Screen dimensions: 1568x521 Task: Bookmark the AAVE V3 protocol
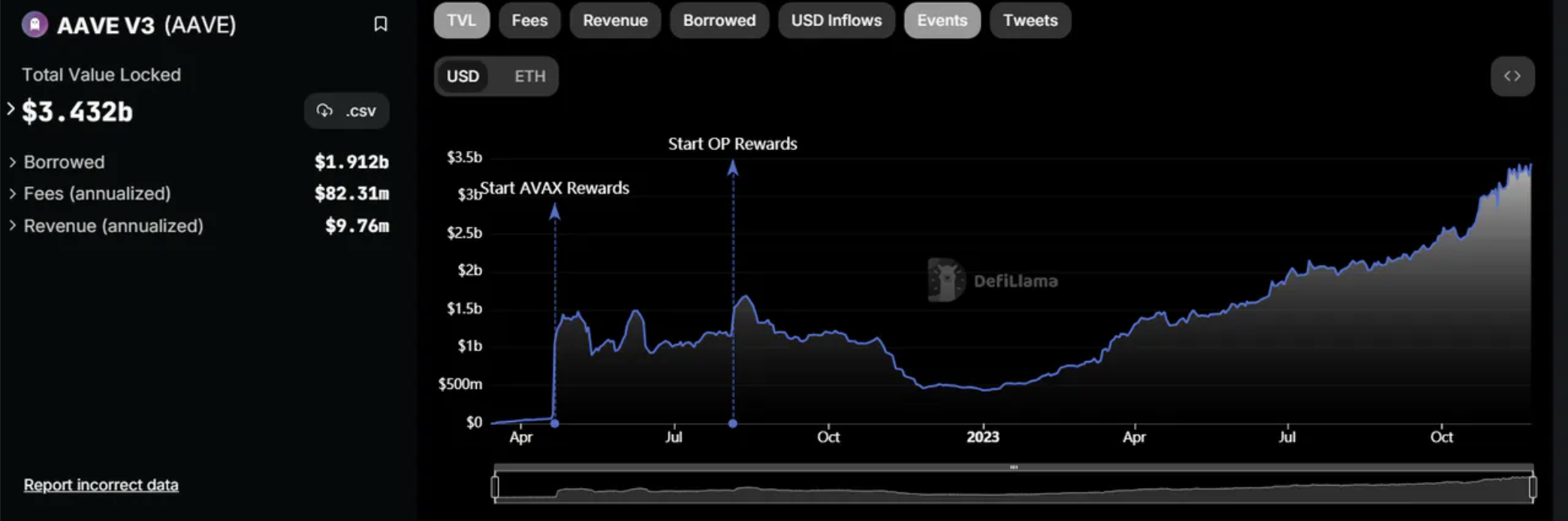(x=381, y=24)
